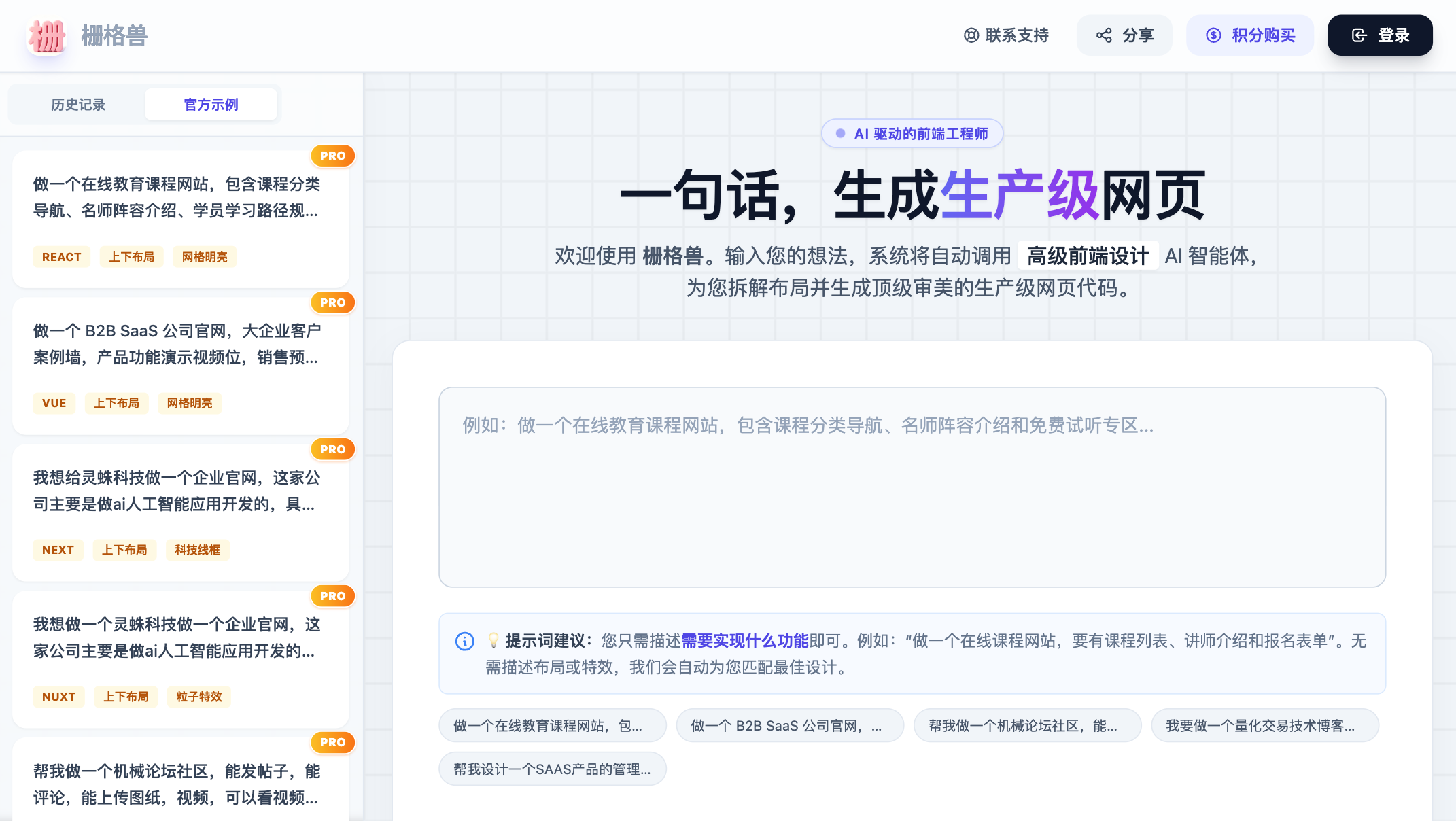This screenshot has height=821, width=1456.
Task: Click the 登录 button
Action: coord(1380,35)
